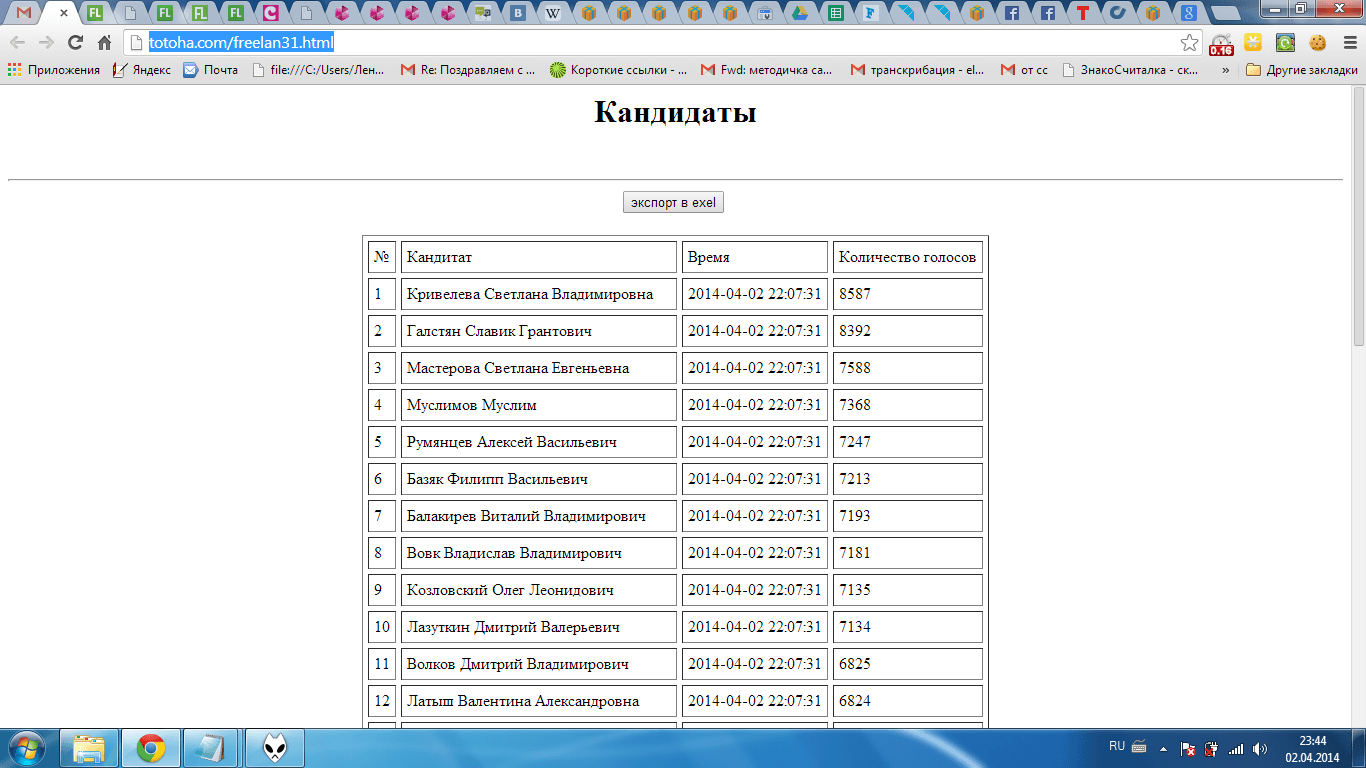This screenshot has width=1366, height=768.
Task: Reload the current page
Action: (x=75, y=43)
